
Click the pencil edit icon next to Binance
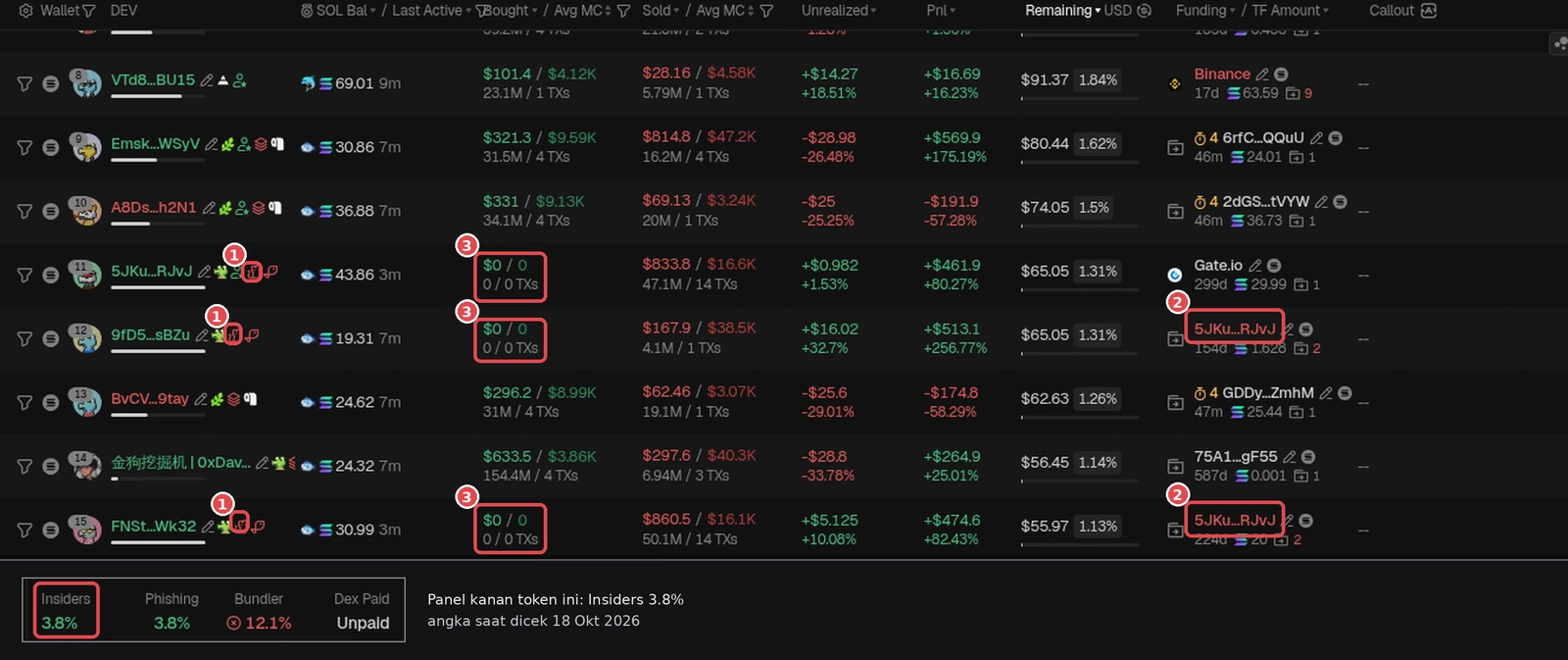pos(1262,75)
